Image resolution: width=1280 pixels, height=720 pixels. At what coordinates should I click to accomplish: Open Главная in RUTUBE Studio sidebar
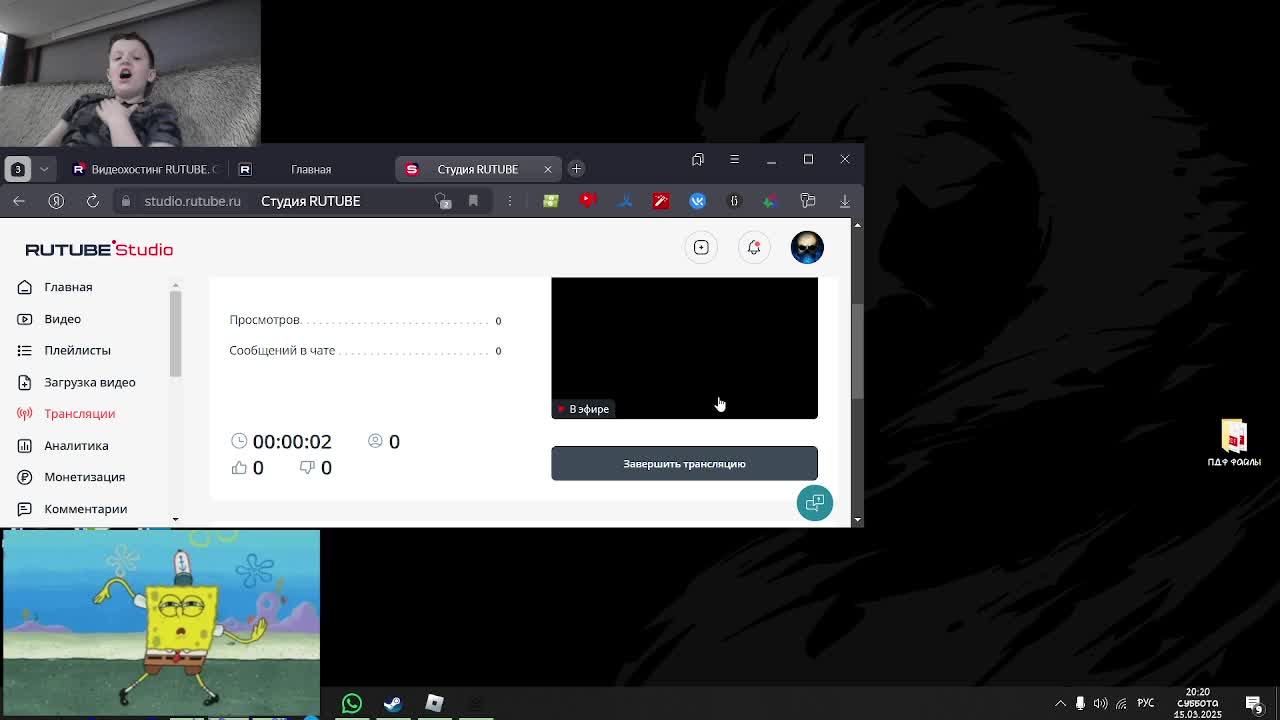click(x=68, y=287)
